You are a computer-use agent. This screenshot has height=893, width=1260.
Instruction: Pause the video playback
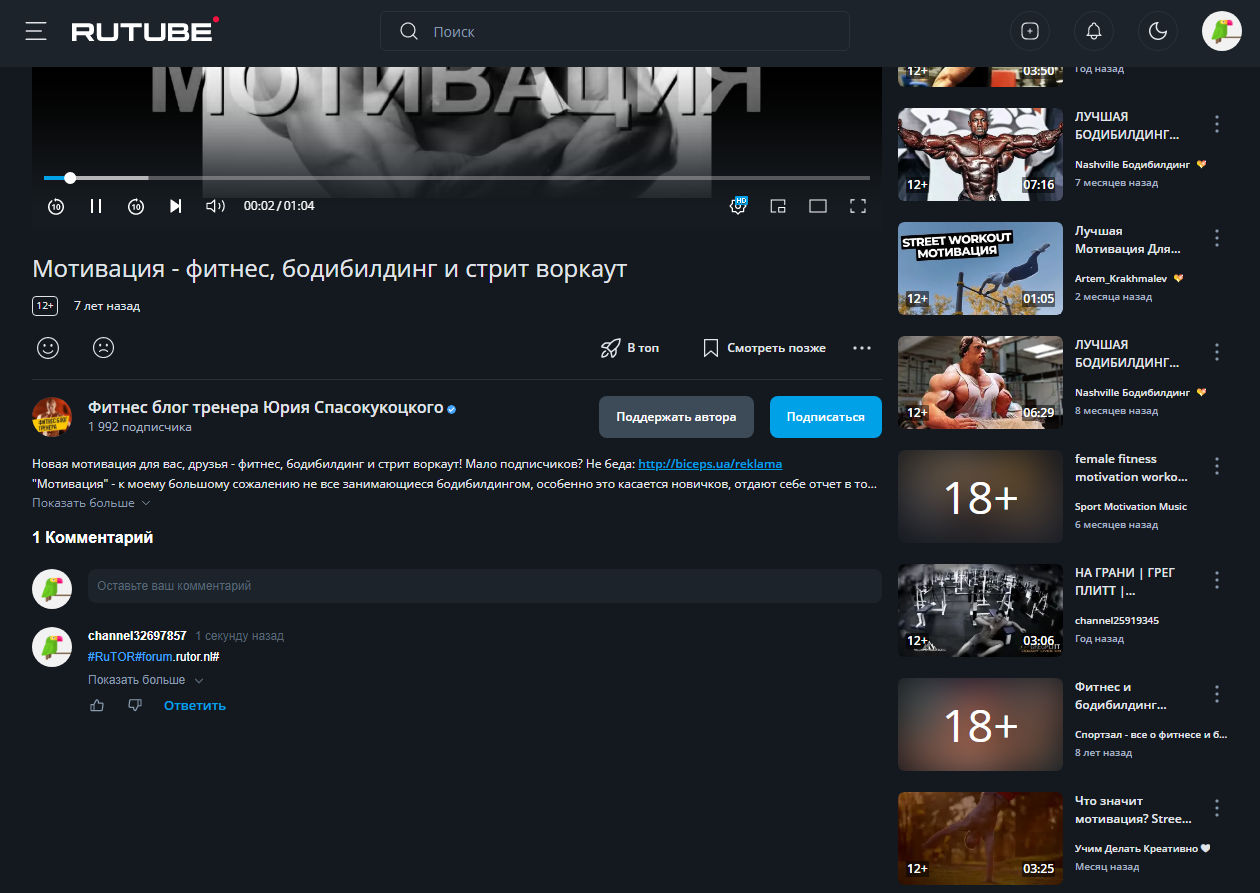coord(96,206)
